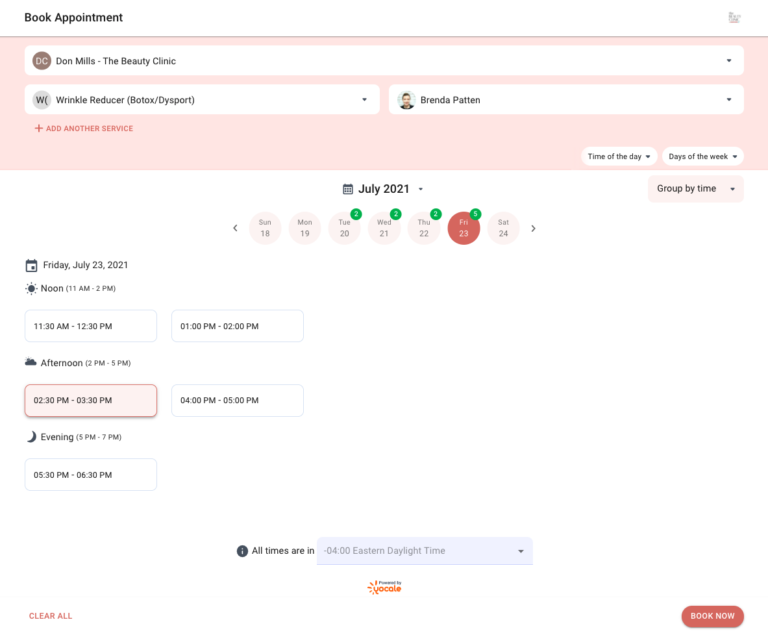Click the DC avatar beside Don Mills clinic
This screenshot has height=633, width=768.
pos(42,61)
